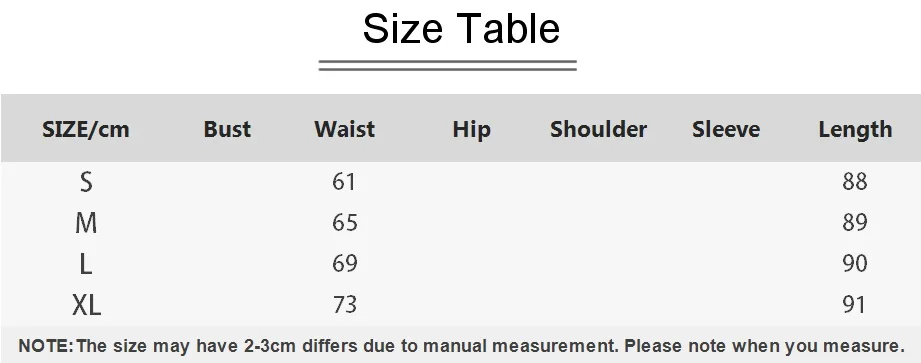Image resolution: width=921 pixels, height=363 pixels.
Task: Click the Size Table title
Action: point(461,28)
